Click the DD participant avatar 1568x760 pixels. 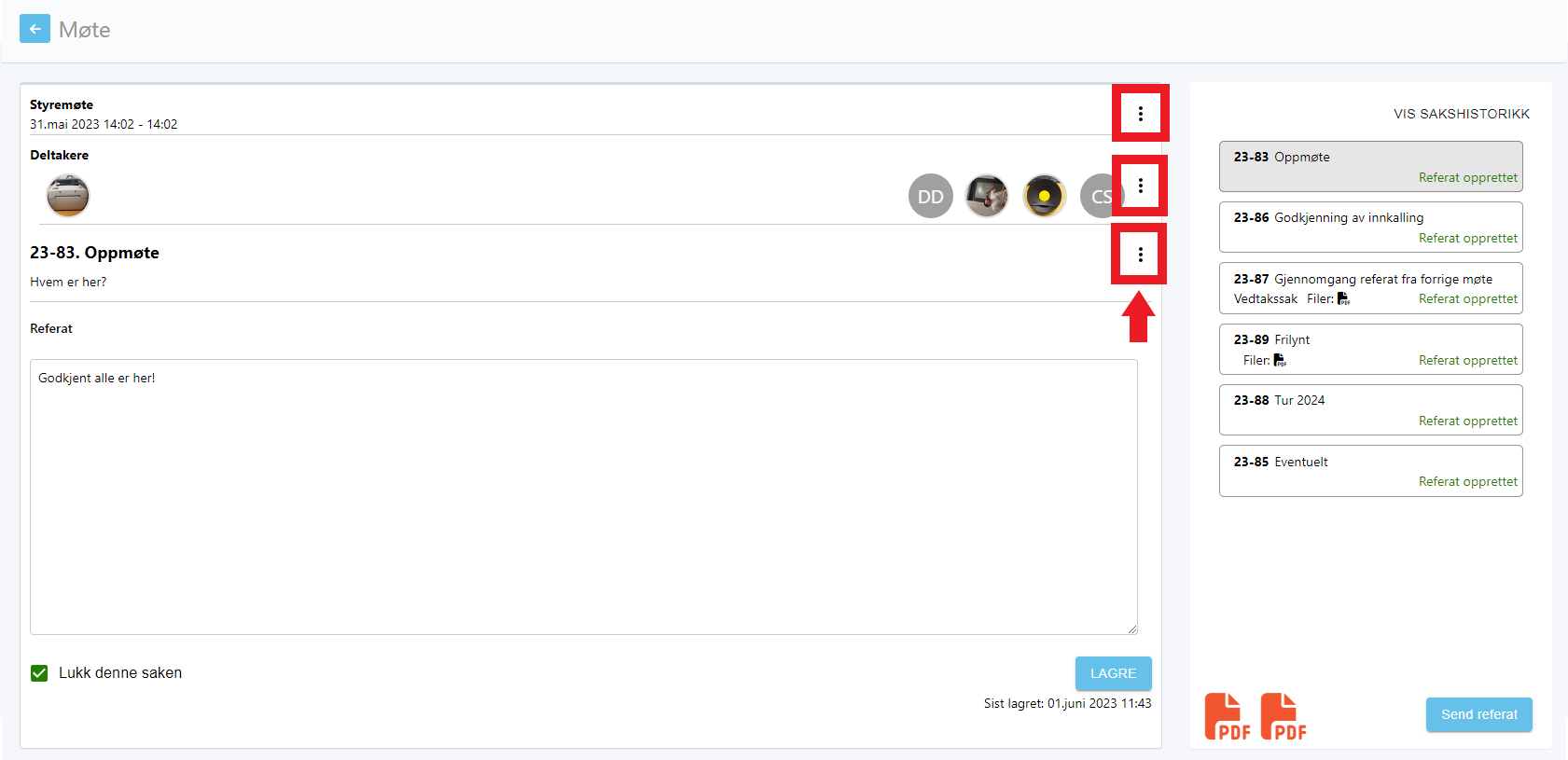931,196
